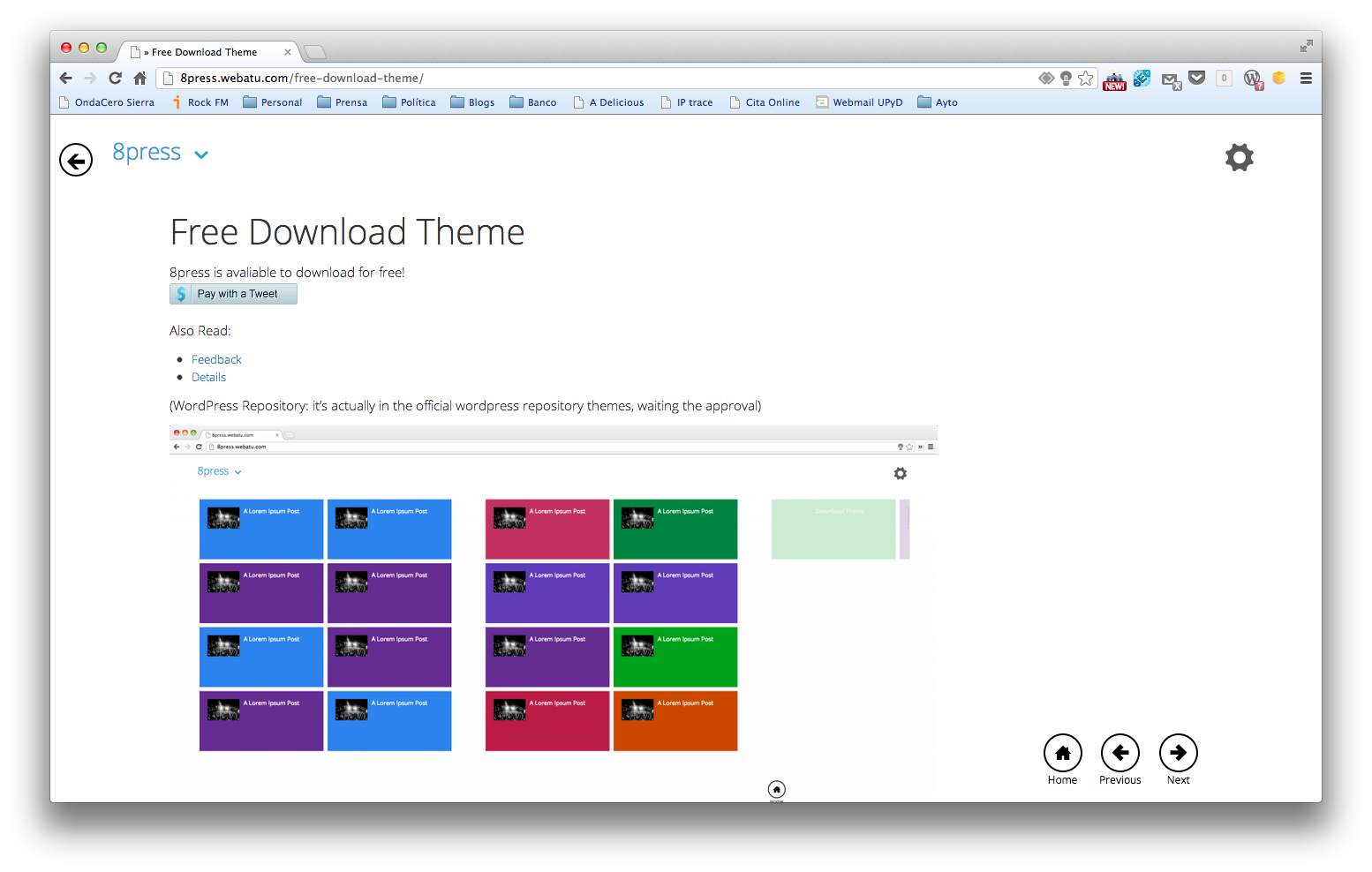Click the mail checker extension icon
This screenshot has width=1372, height=872.
point(1172,81)
